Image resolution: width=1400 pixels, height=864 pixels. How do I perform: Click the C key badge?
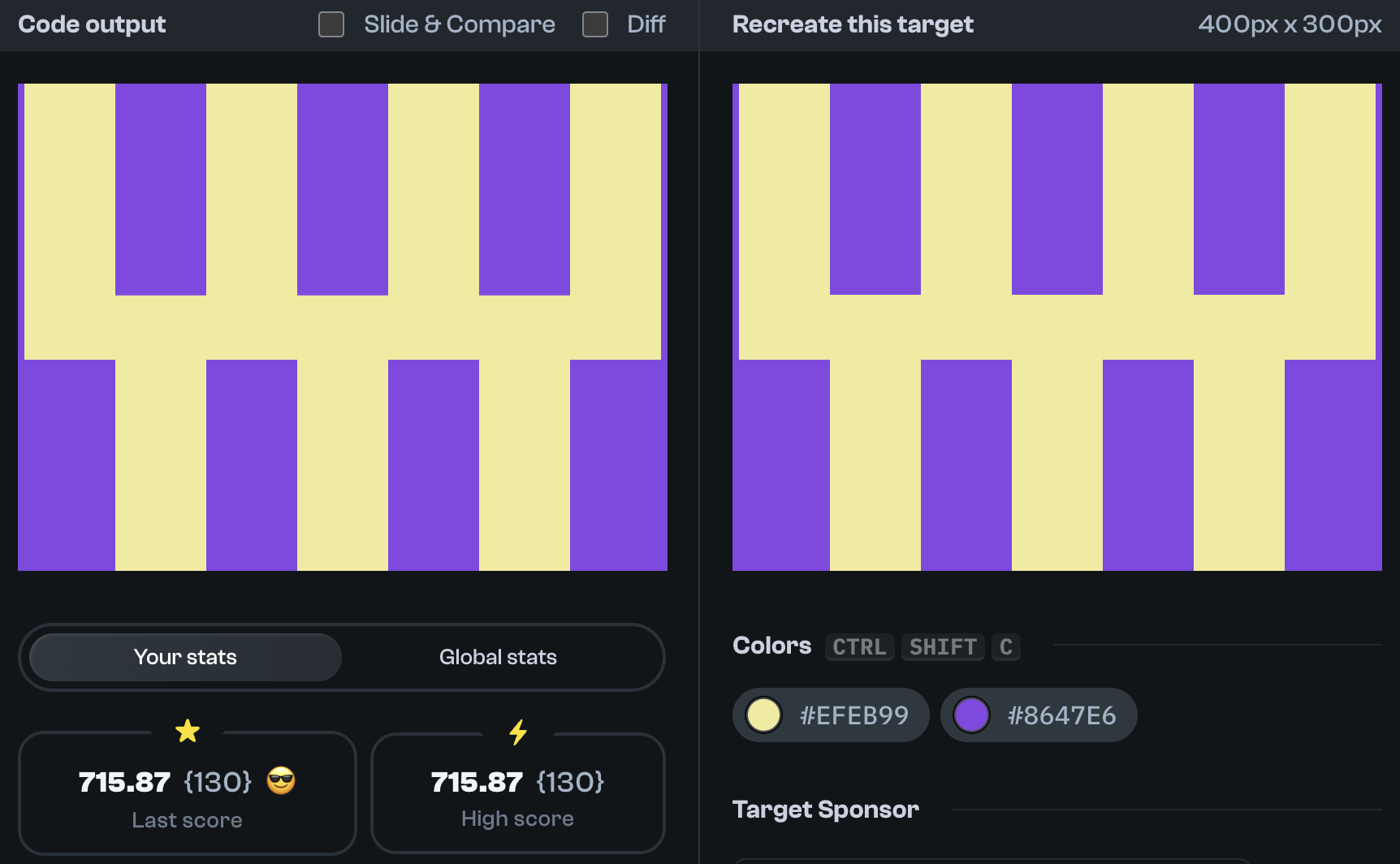1005,647
